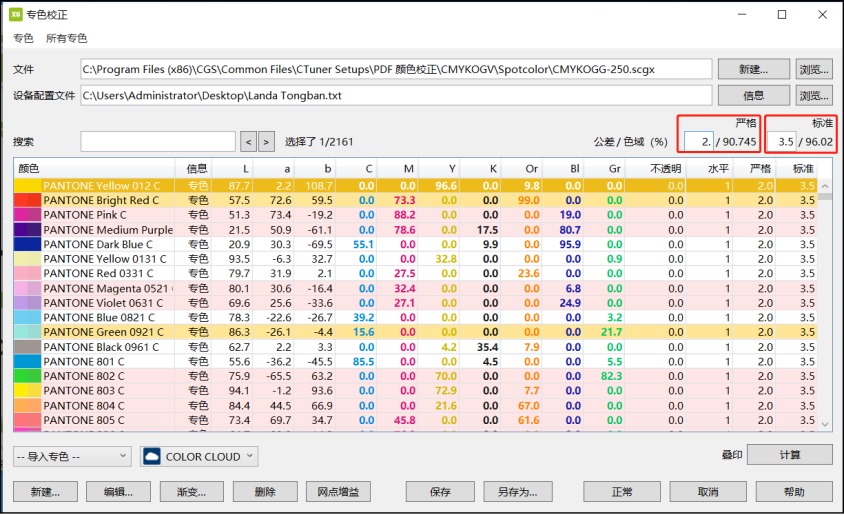Select the PANTONE Magenta 0521 row

416,288
